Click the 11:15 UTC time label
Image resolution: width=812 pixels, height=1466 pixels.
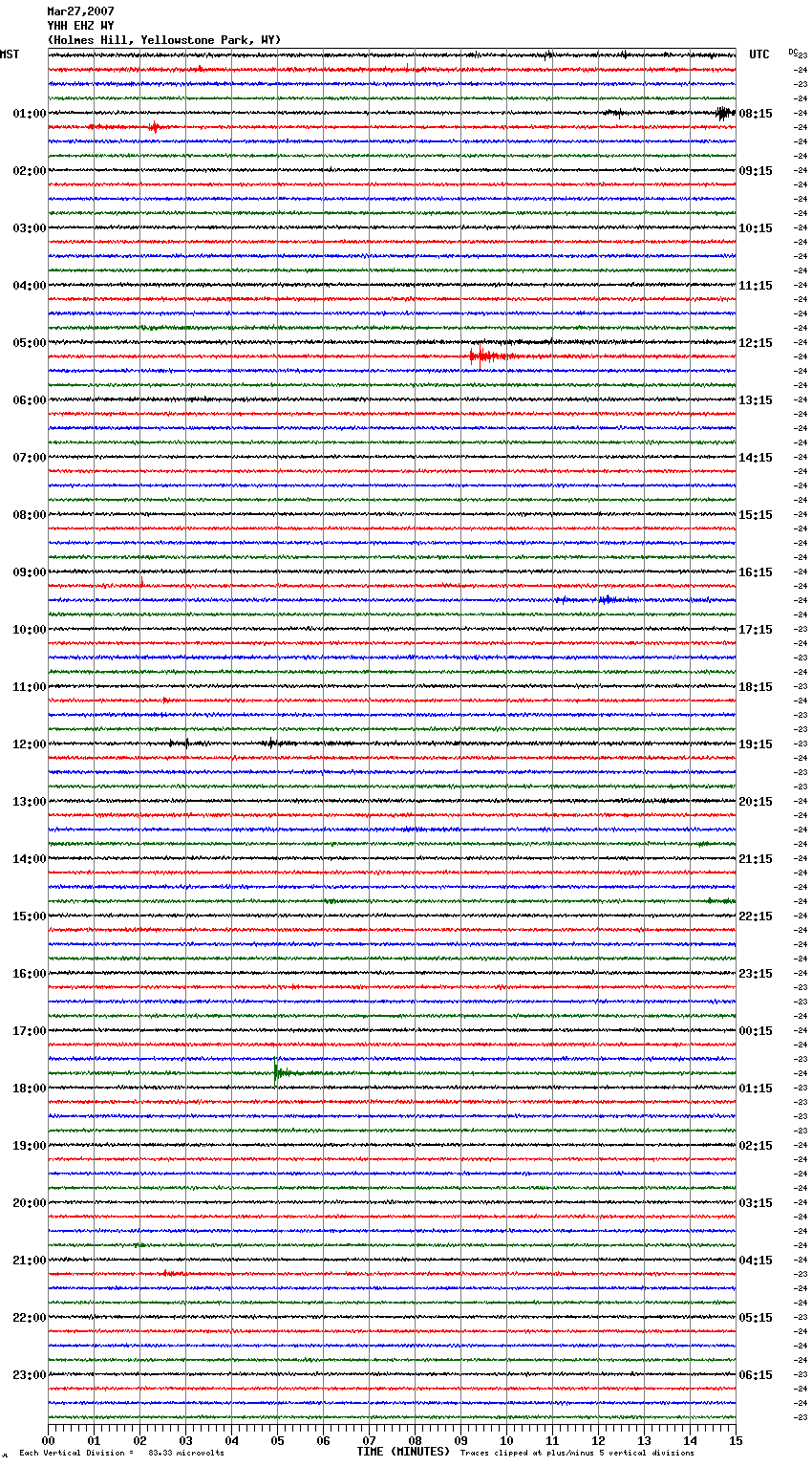tap(756, 286)
